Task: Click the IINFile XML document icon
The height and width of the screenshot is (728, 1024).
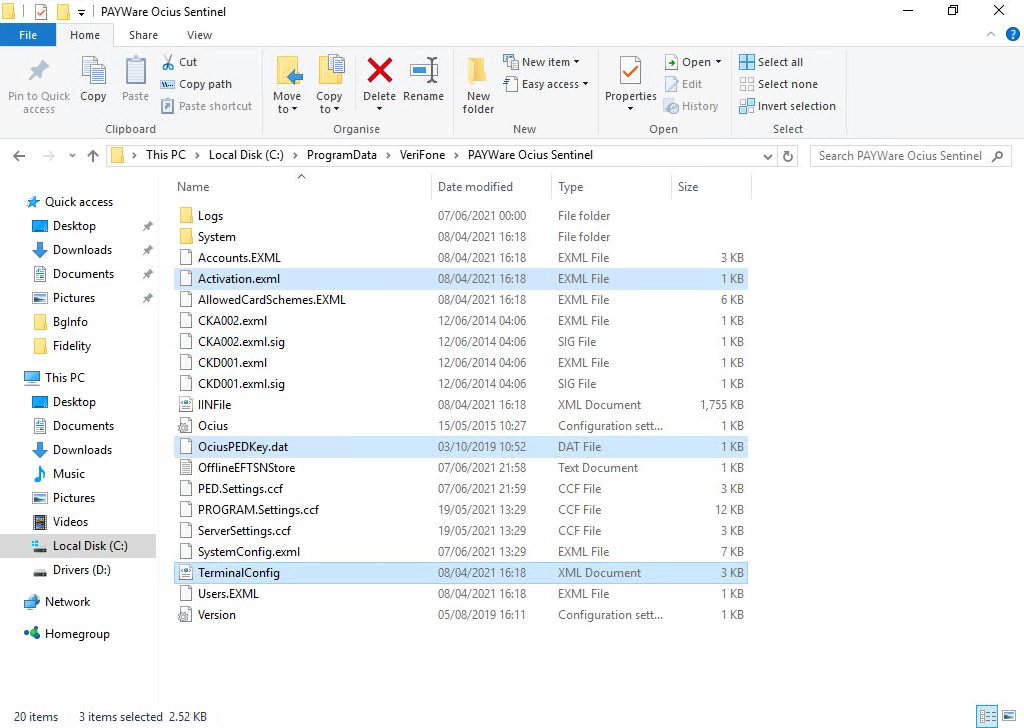Action: [x=185, y=405]
